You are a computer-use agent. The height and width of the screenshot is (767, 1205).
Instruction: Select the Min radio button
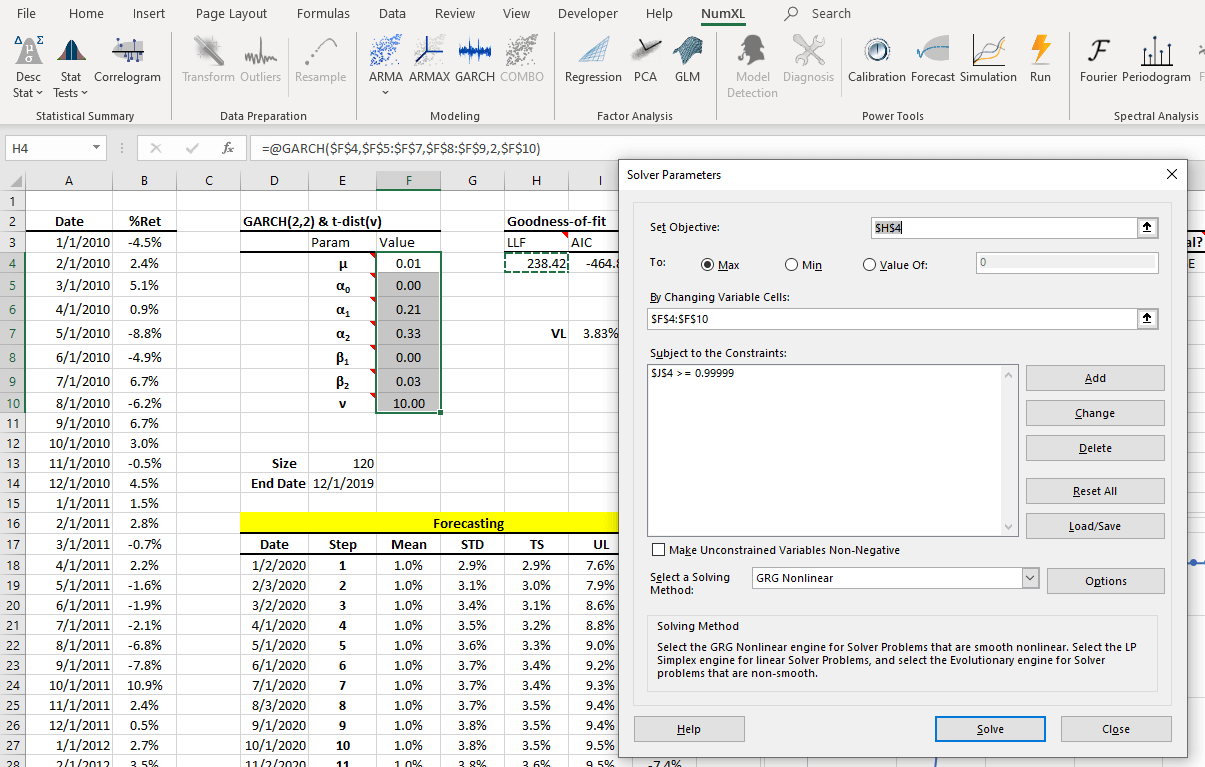(x=791, y=265)
